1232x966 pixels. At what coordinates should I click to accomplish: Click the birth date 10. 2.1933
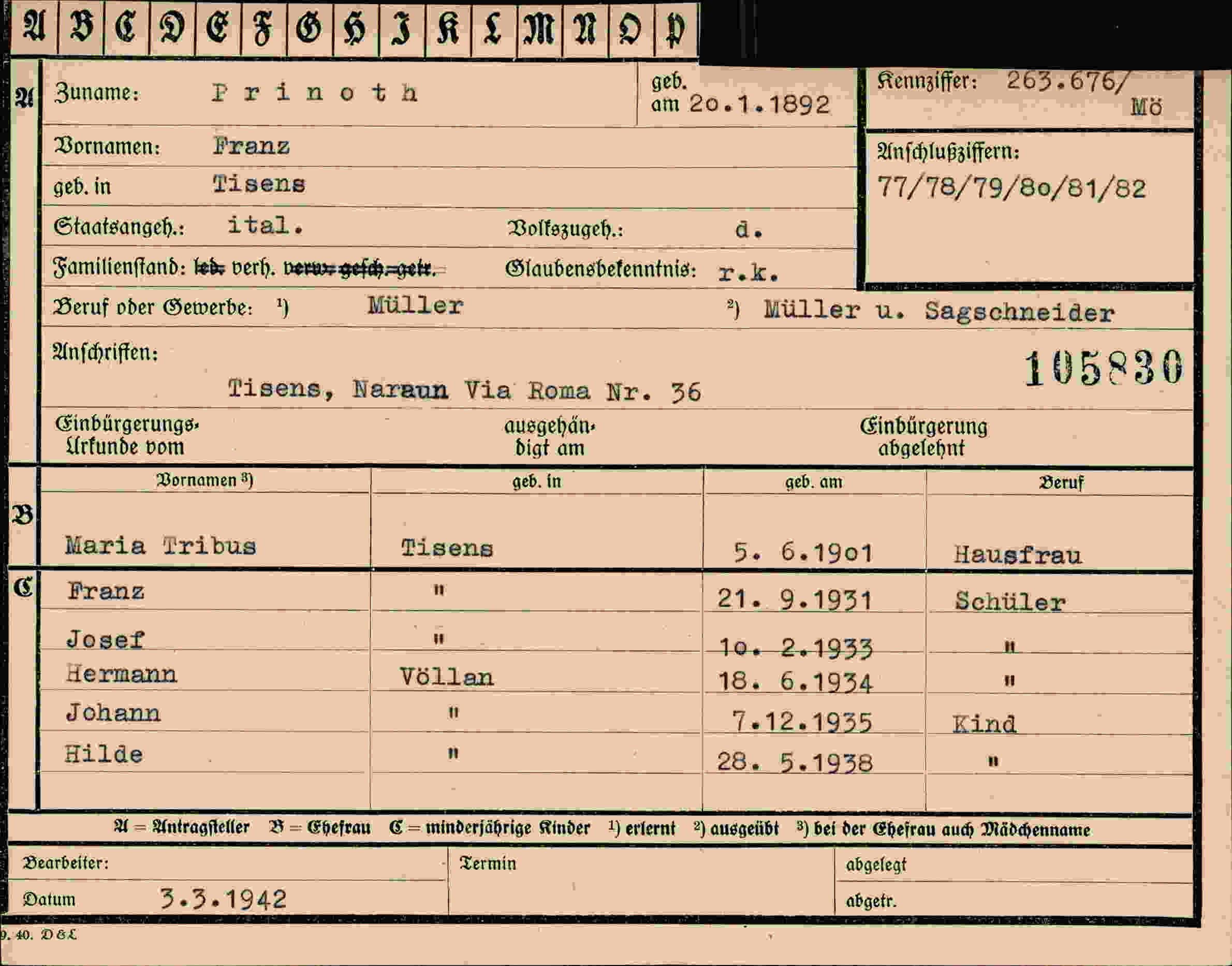pos(796,648)
